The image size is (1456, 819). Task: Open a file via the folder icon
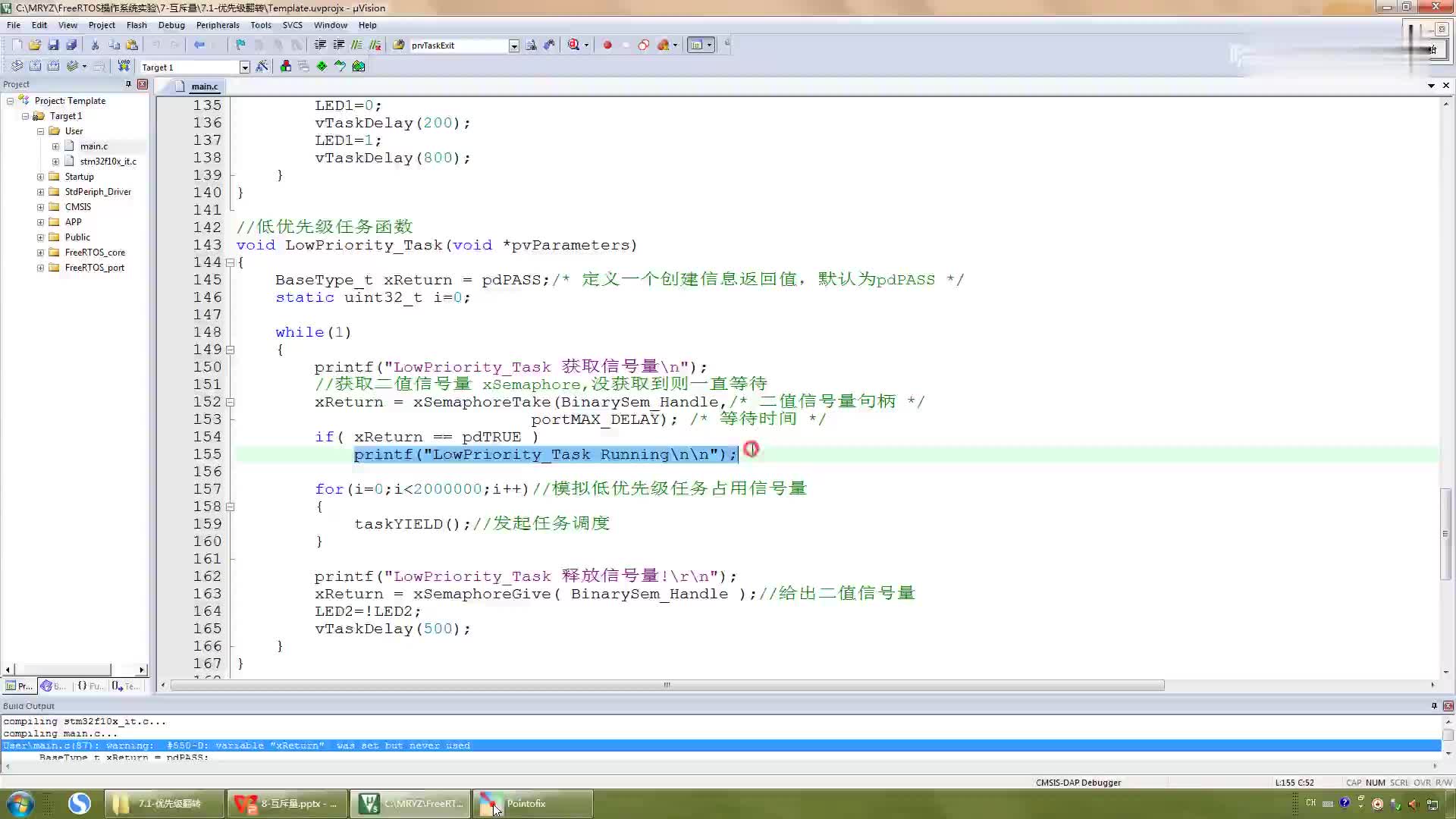click(35, 45)
